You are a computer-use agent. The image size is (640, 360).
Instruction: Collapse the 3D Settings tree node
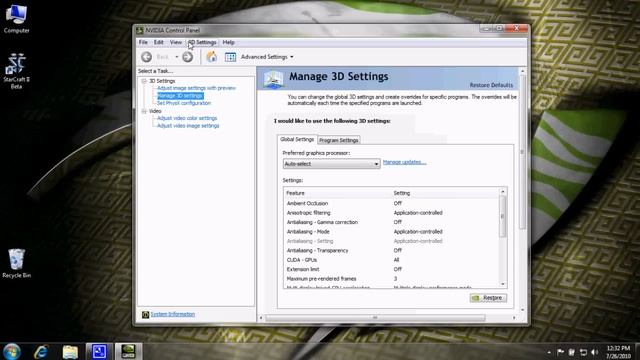tap(144, 81)
